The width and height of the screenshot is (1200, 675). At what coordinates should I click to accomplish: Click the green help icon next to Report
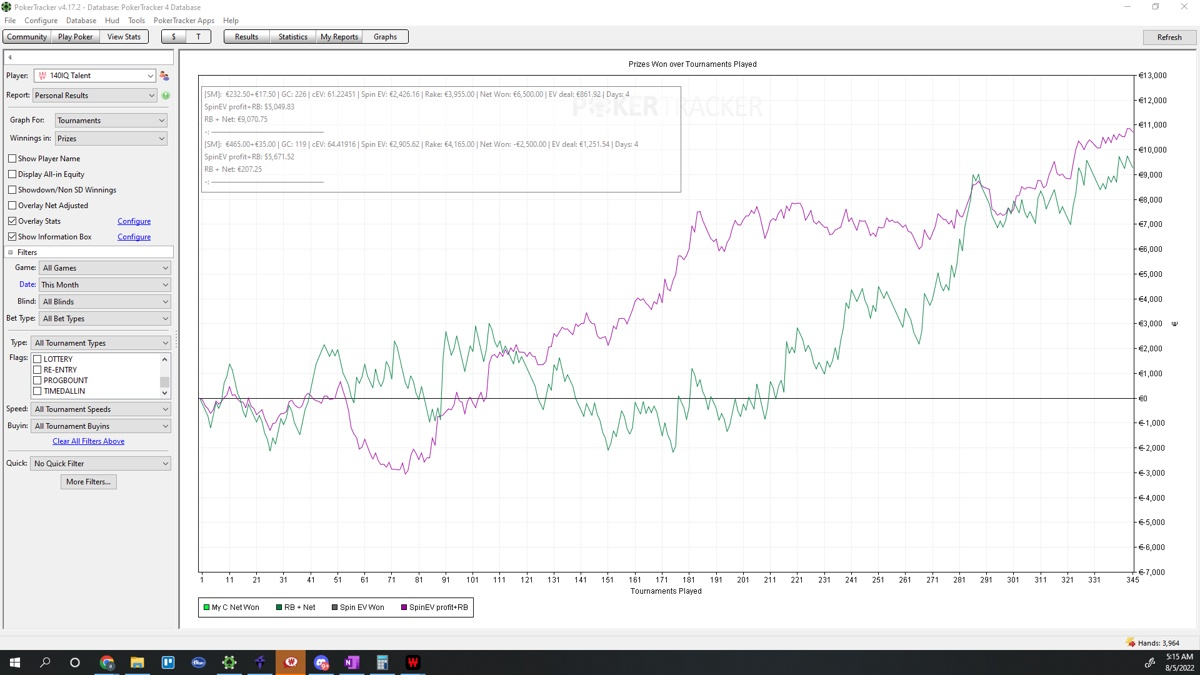pyautogui.click(x=166, y=96)
